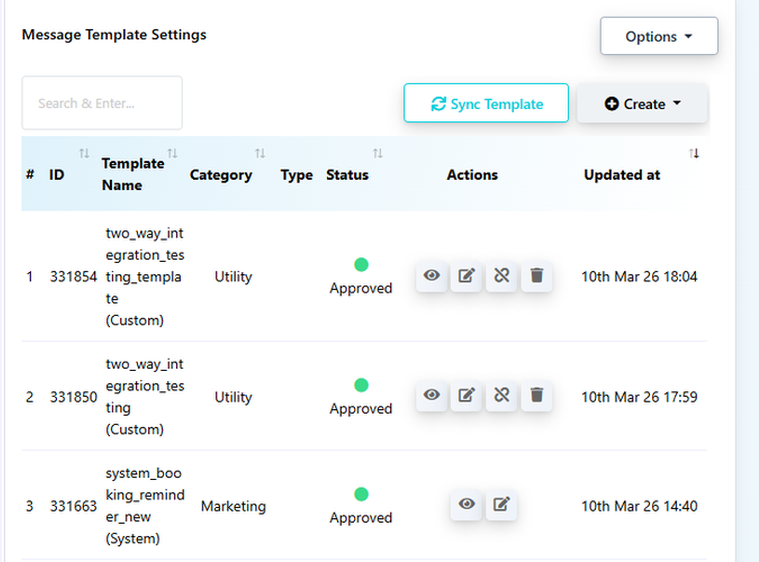
Task: Unlink template 331854 via broken-link icon
Action: (501, 276)
